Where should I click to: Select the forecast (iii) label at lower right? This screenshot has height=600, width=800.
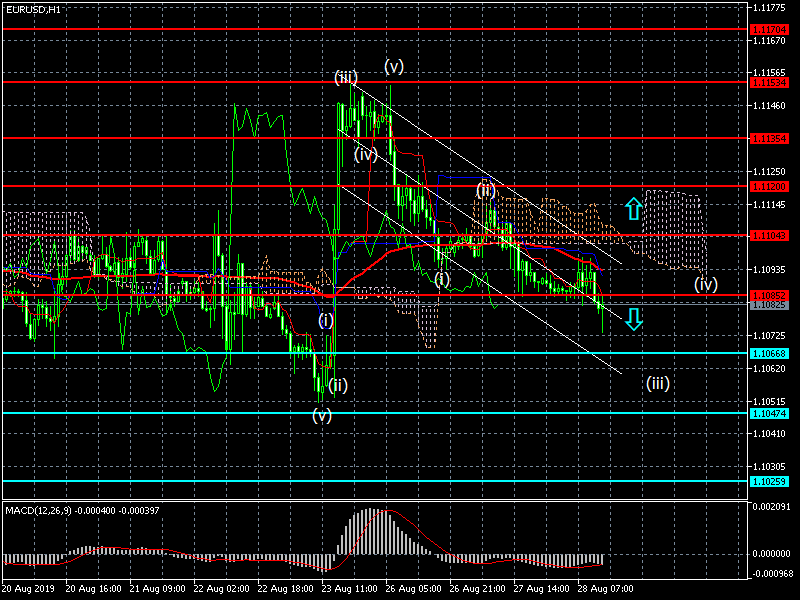[657, 382]
